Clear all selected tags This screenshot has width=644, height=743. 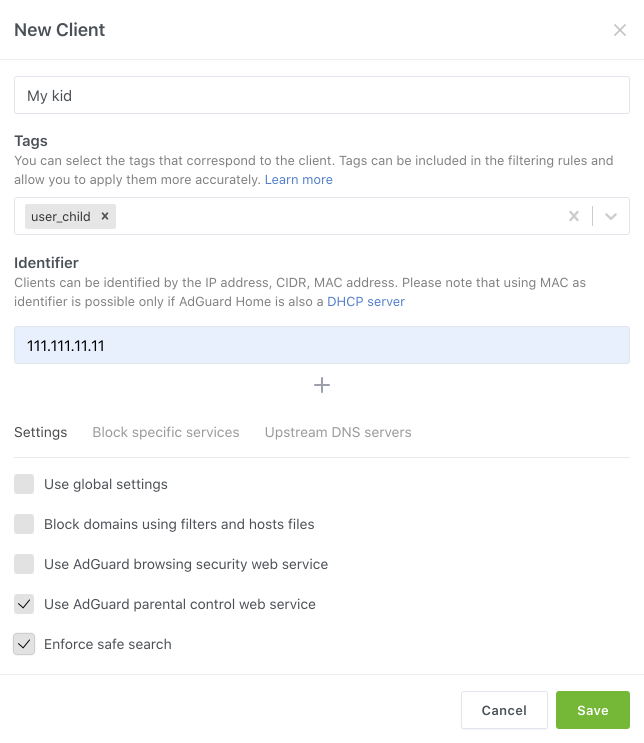574,216
